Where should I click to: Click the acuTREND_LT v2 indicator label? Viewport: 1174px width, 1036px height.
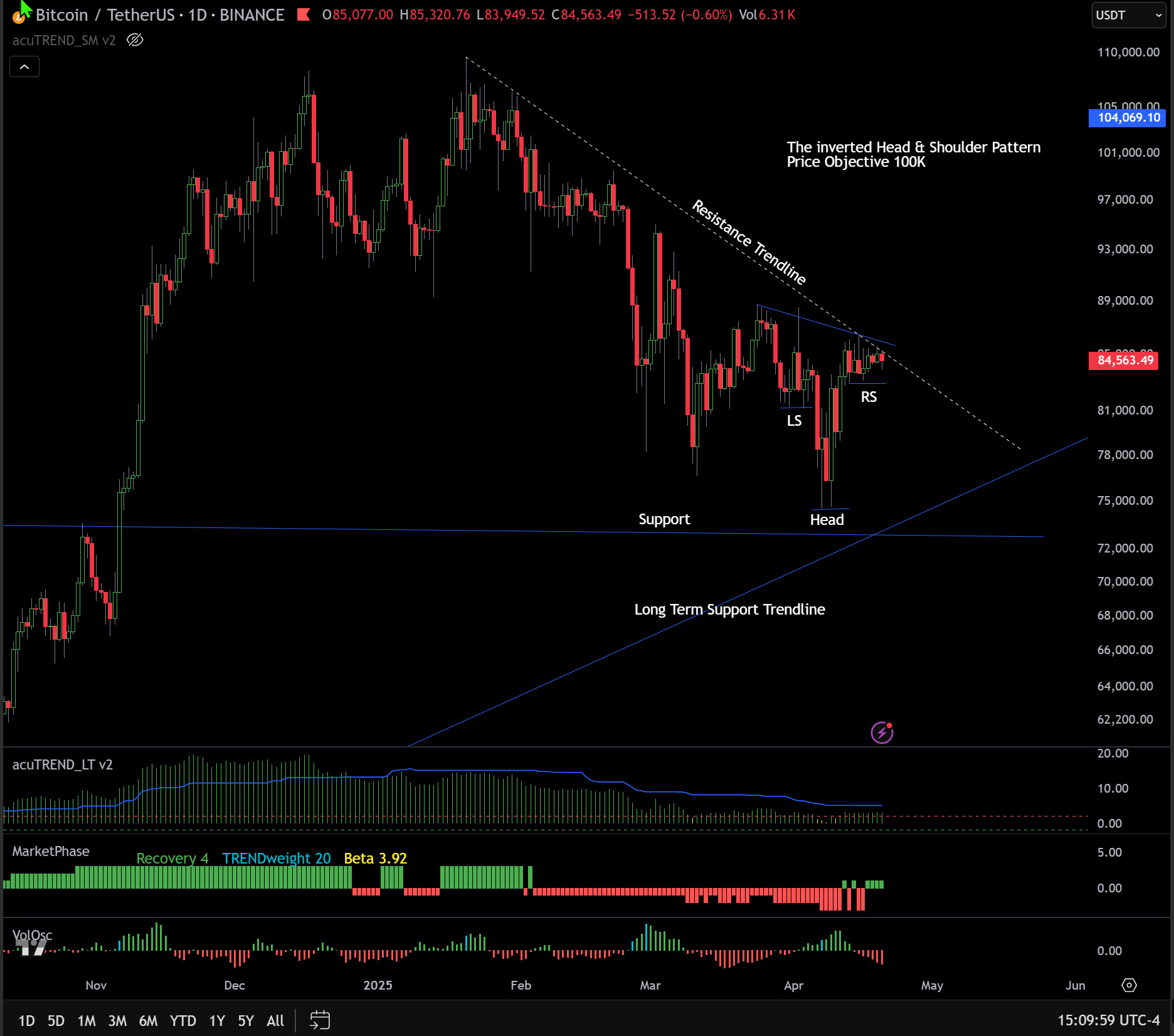point(63,765)
